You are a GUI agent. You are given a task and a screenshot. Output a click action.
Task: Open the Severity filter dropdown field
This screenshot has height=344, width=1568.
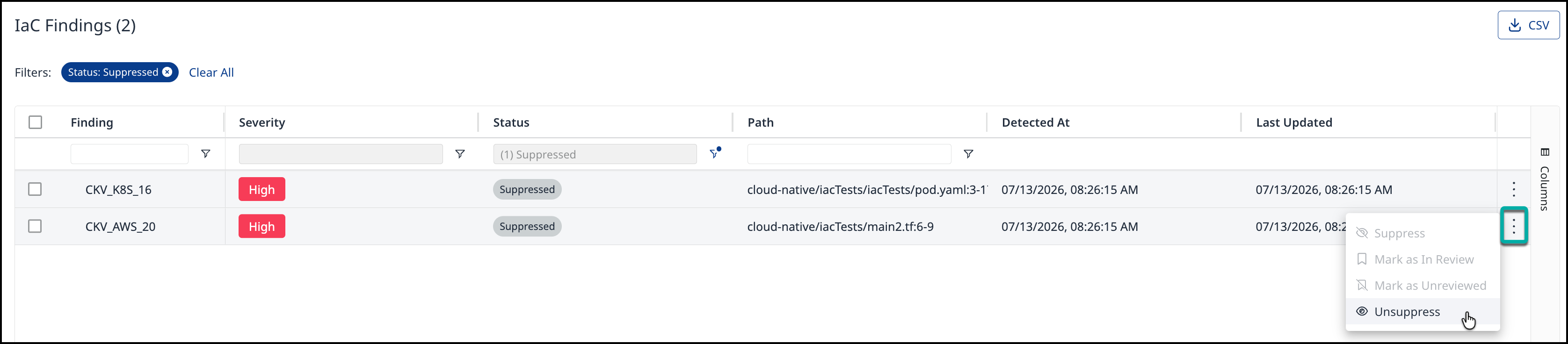(341, 154)
